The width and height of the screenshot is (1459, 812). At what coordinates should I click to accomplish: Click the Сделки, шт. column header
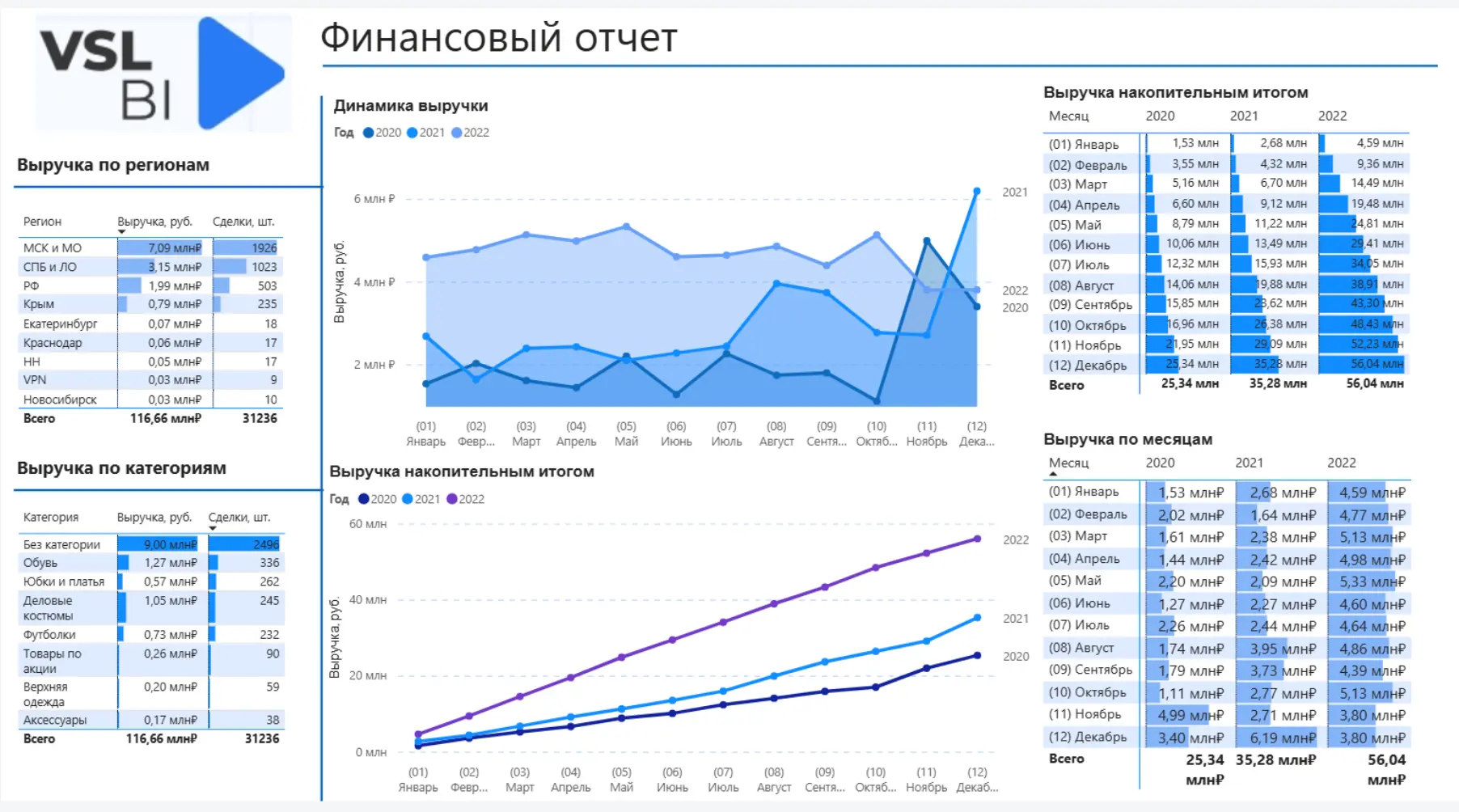tap(244, 221)
